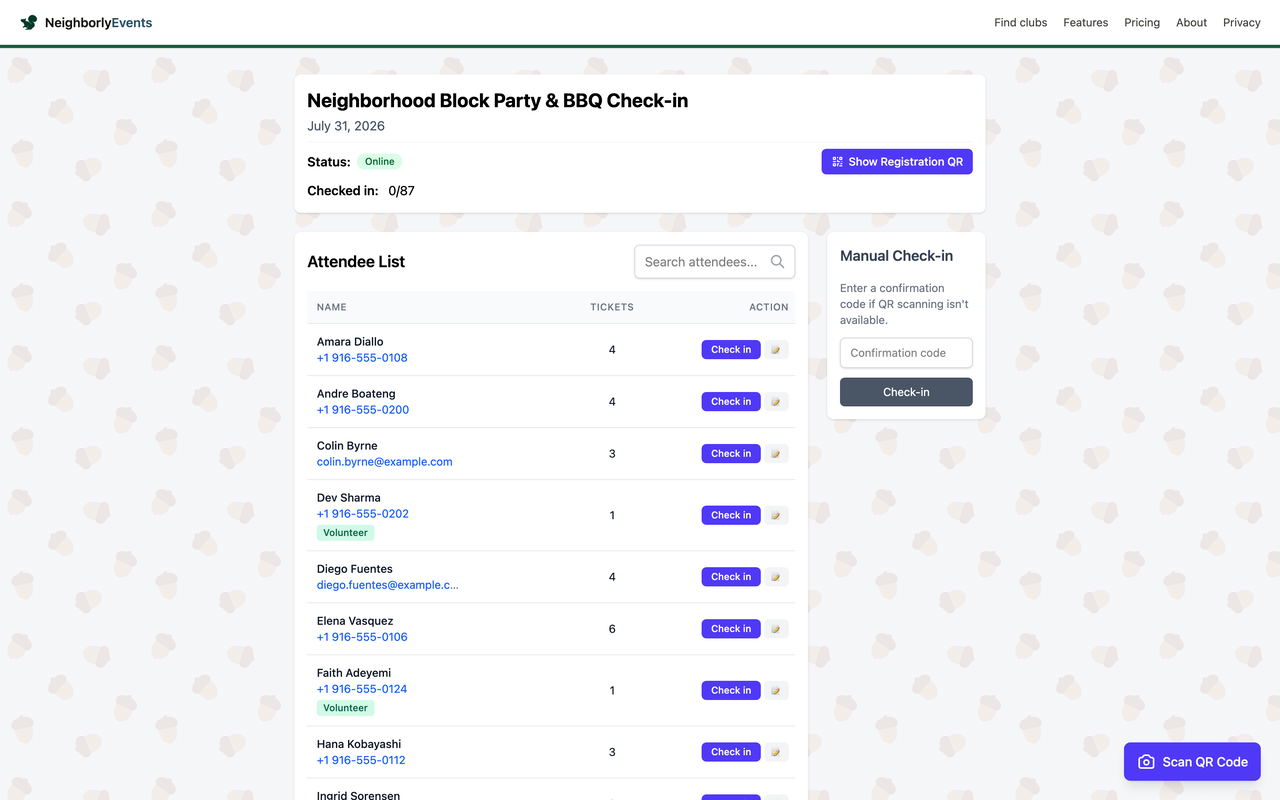
Task: Open the Pricing page link
Action: point(1142,22)
